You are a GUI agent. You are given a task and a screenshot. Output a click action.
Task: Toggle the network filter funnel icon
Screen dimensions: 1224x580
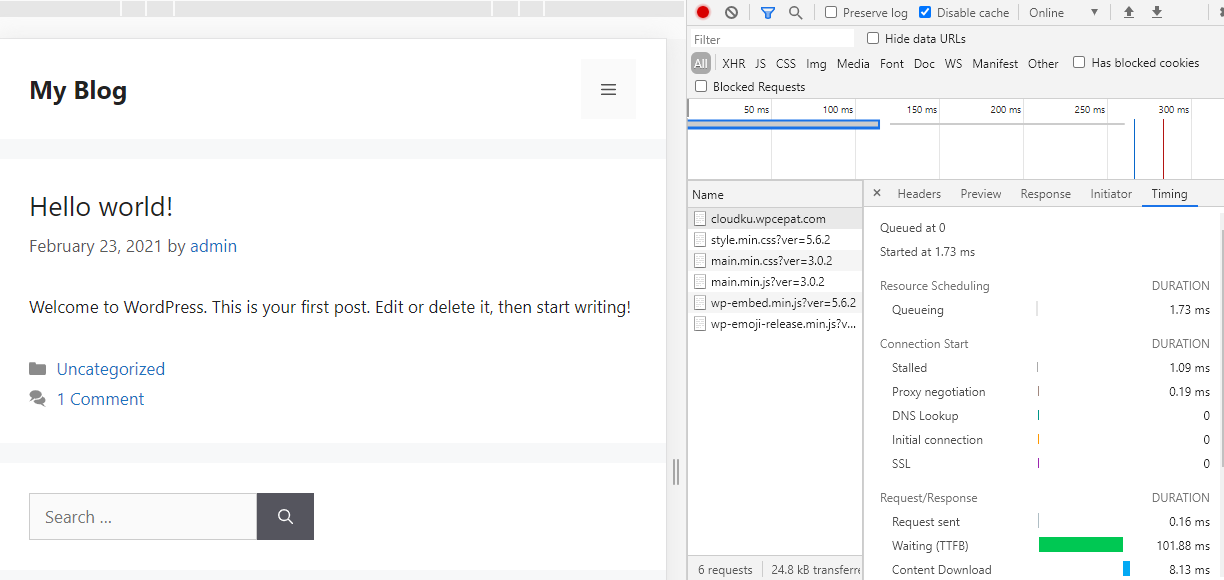[x=767, y=13]
